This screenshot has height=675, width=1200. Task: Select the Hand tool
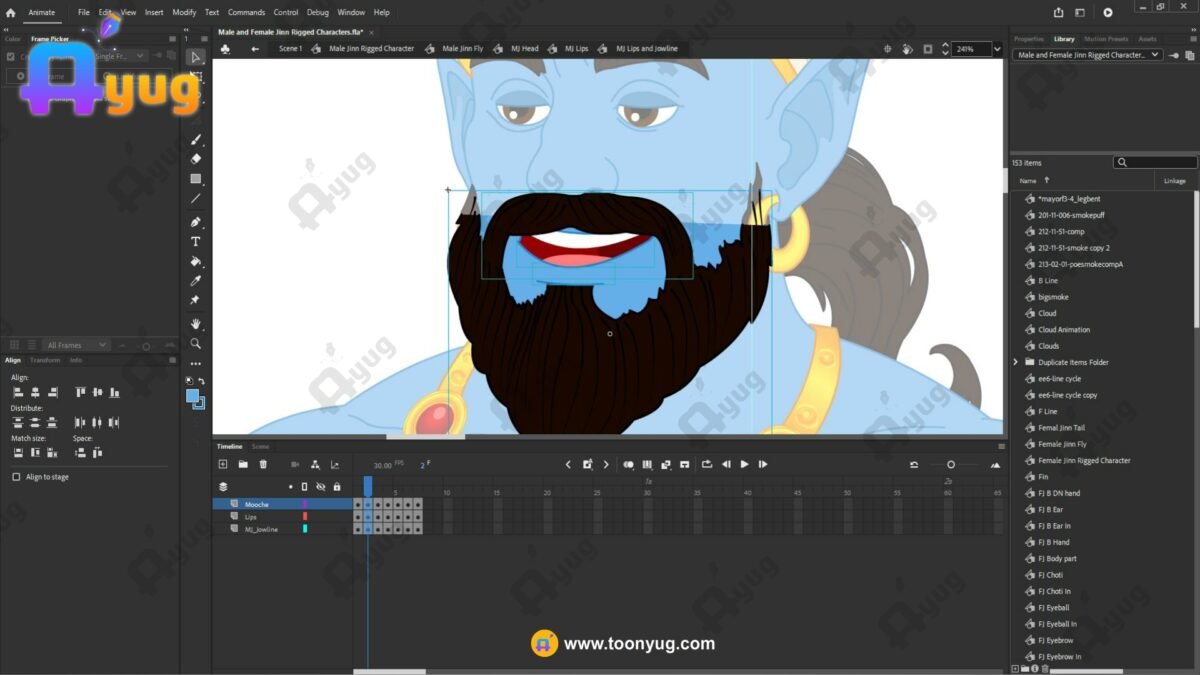(x=196, y=324)
